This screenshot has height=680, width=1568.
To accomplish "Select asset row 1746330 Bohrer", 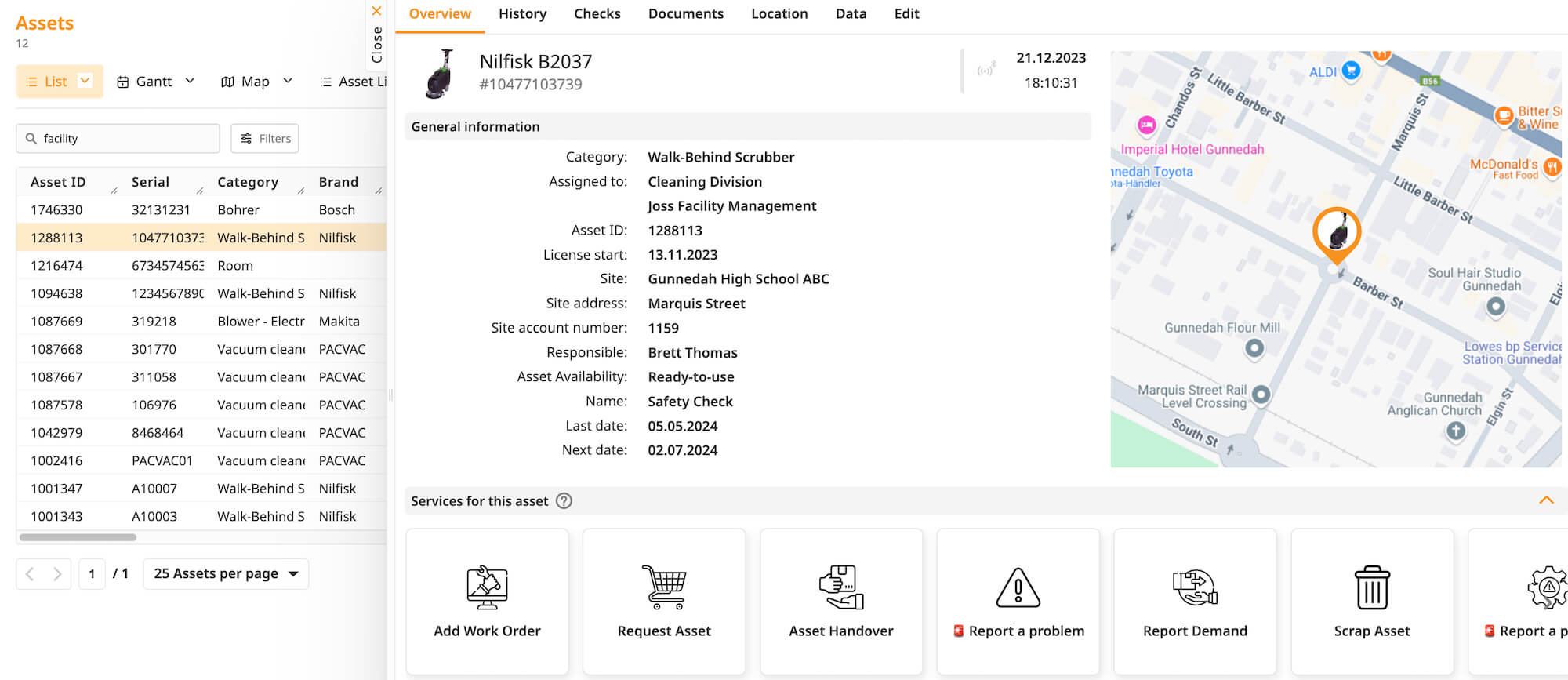I will [x=201, y=210].
